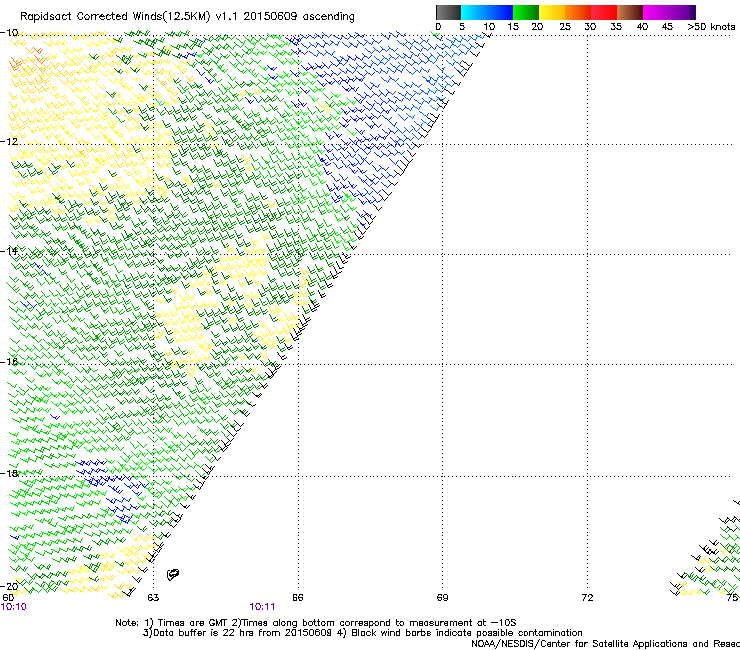Select the orange 25-30 knots legend segment
Image resolution: width=740 pixels, height=650 pixels.
tap(578, 12)
